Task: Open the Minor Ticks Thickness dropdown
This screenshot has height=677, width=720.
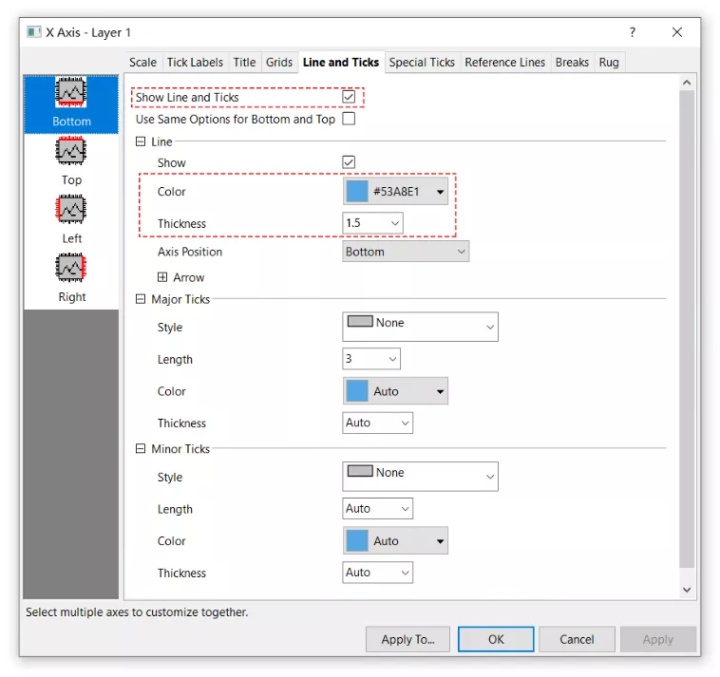Action: click(377, 572)
